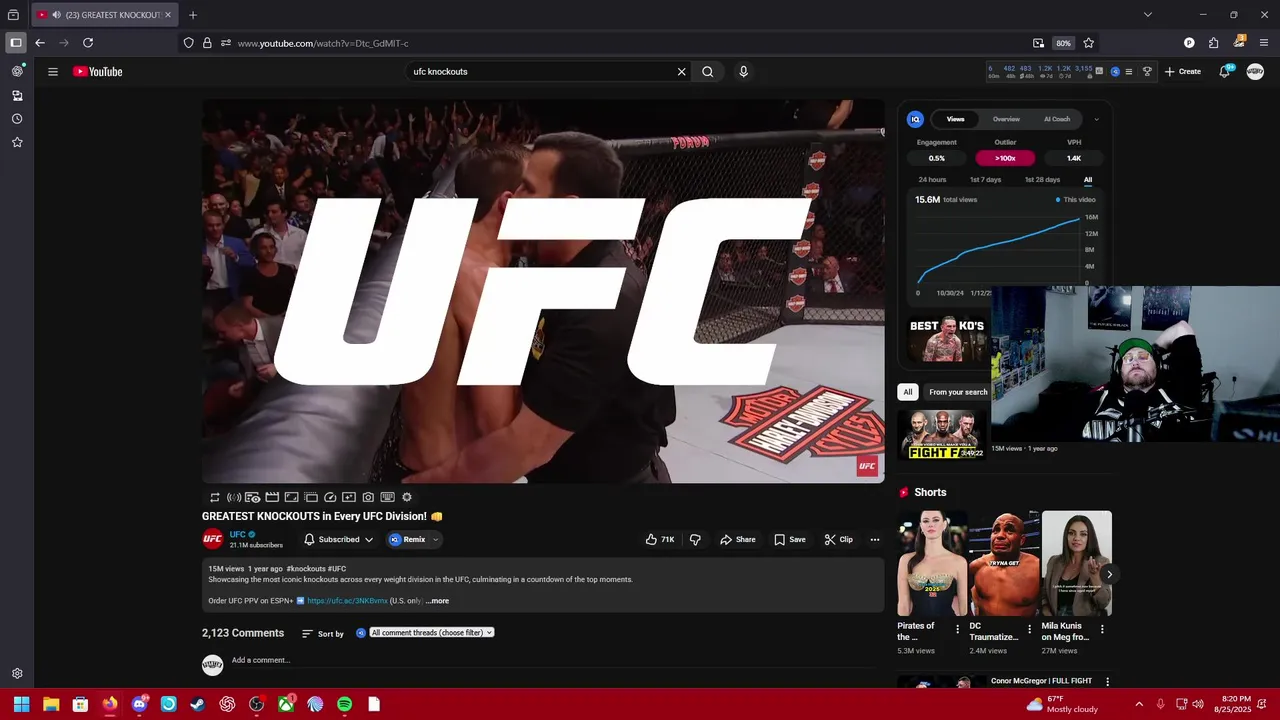Open Discord from the taskbar
The width and height of the screenshot is (1280, 720).
point(139,704)
